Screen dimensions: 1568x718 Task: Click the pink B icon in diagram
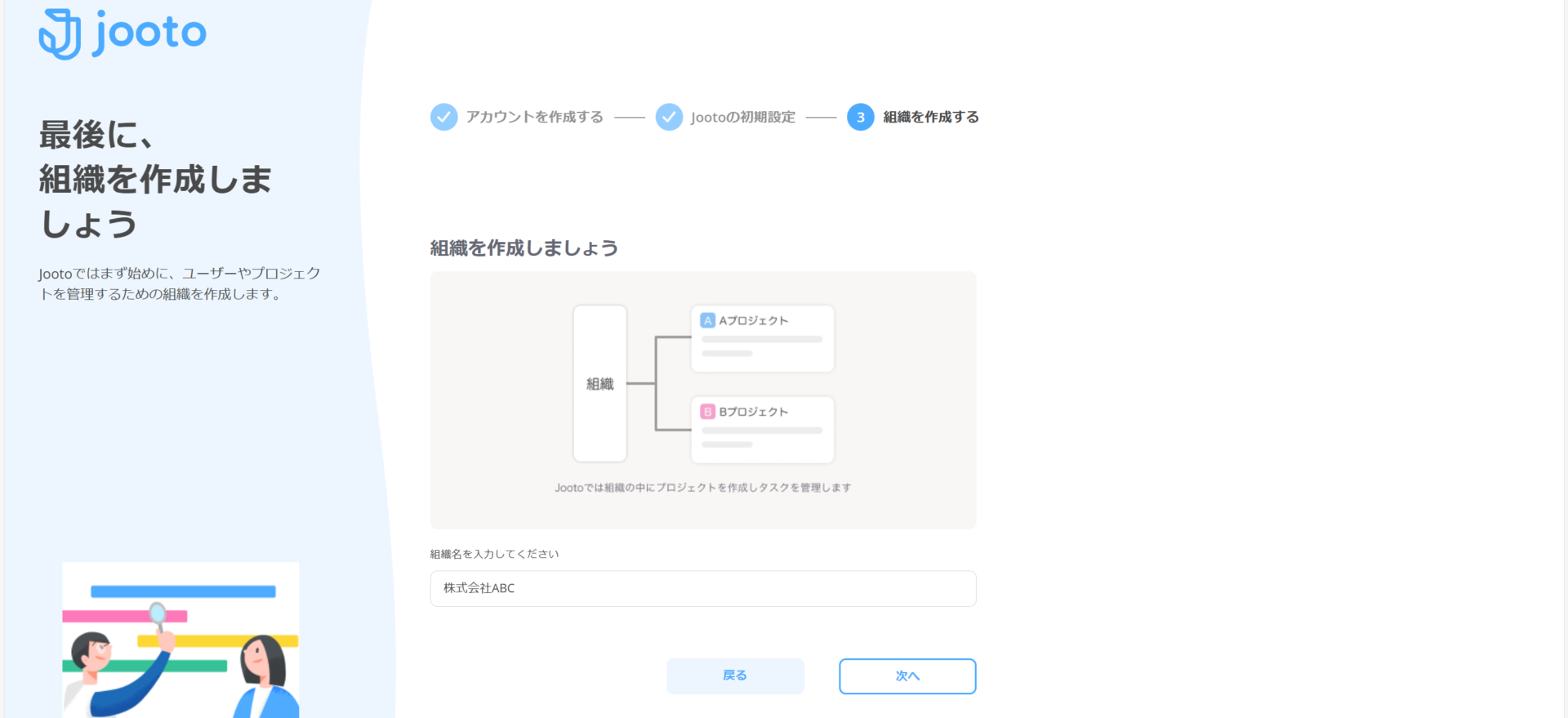click(x=708, y=412)
